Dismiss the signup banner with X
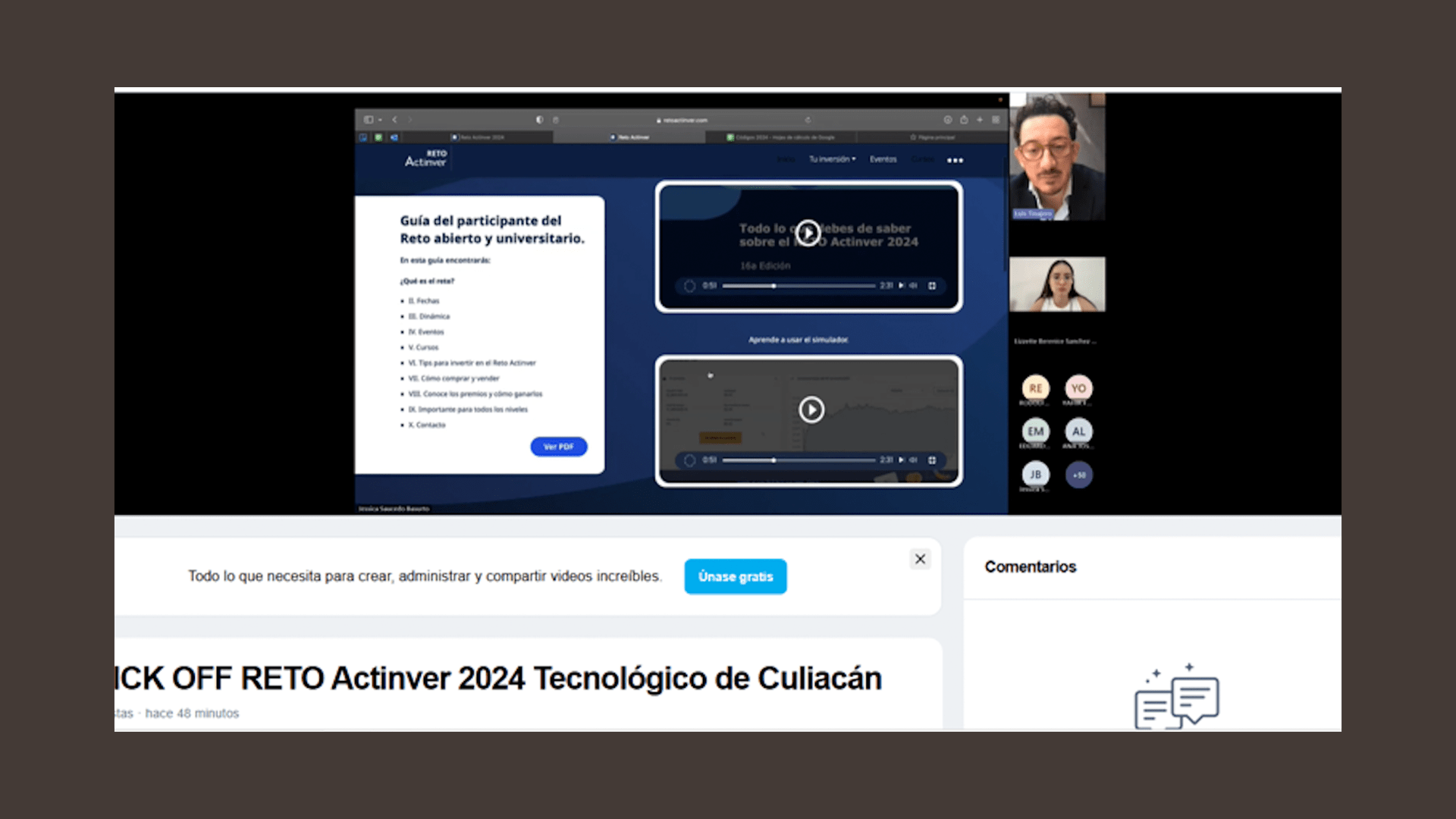This screenshot has height=819, width=1456. tap(920, 559)
